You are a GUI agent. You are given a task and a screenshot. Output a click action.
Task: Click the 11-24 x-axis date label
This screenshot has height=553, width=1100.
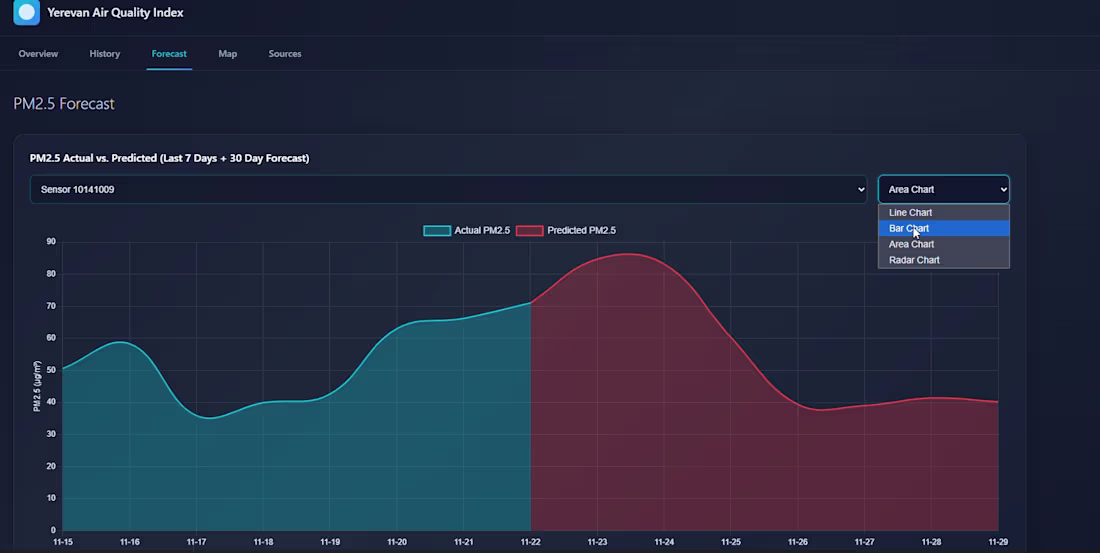point(664,542)
